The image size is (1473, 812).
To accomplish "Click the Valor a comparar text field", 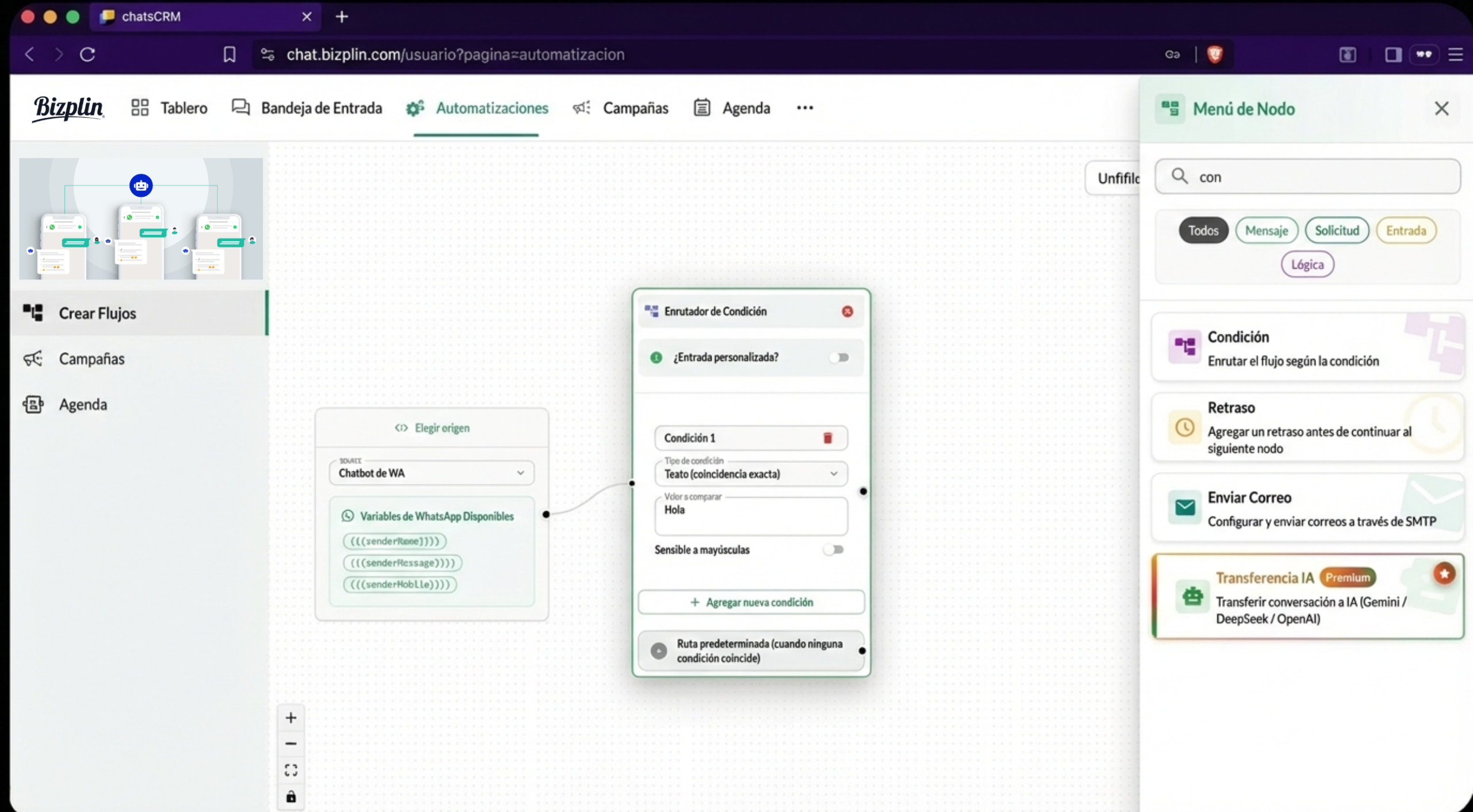I will tap(750, 516).
